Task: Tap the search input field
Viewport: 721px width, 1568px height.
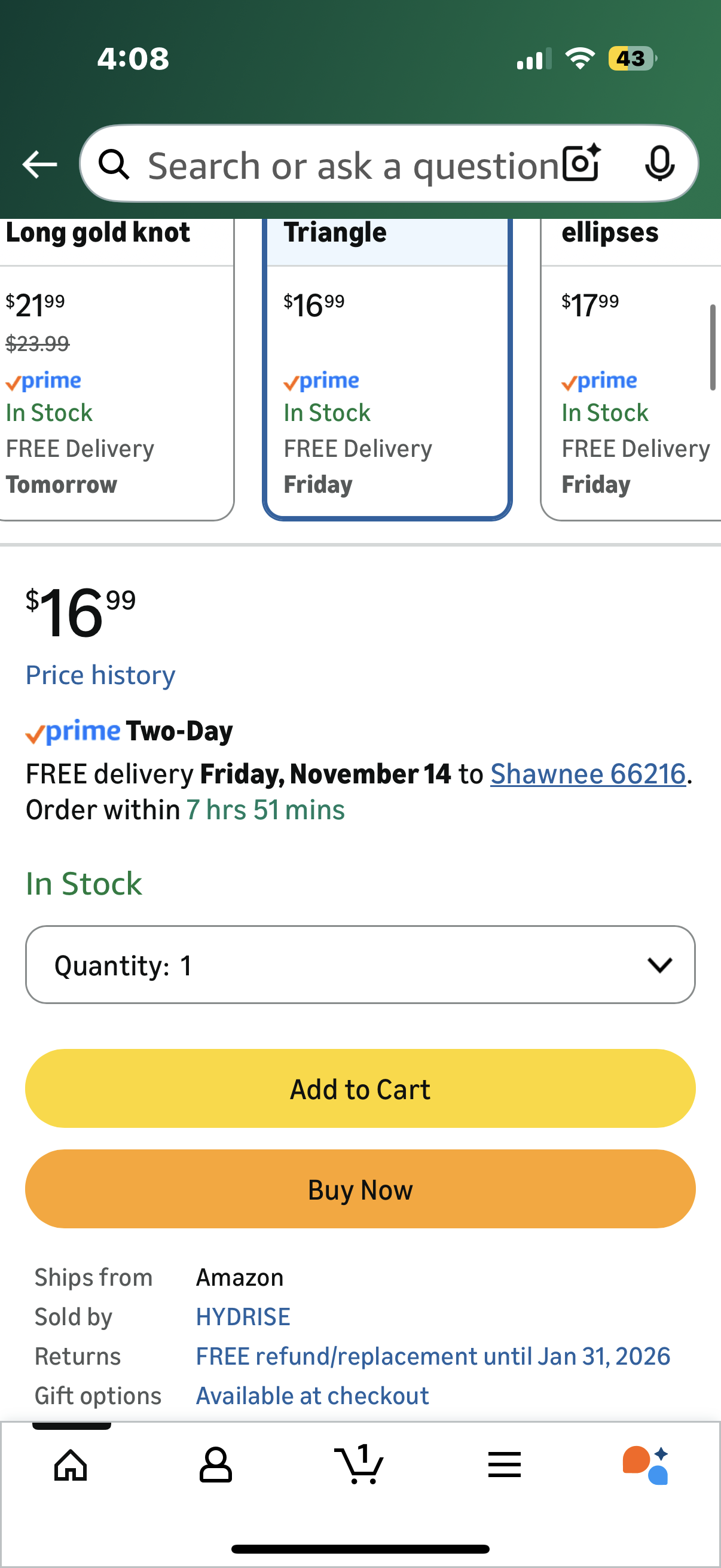Action: click(x=353, y=165)
